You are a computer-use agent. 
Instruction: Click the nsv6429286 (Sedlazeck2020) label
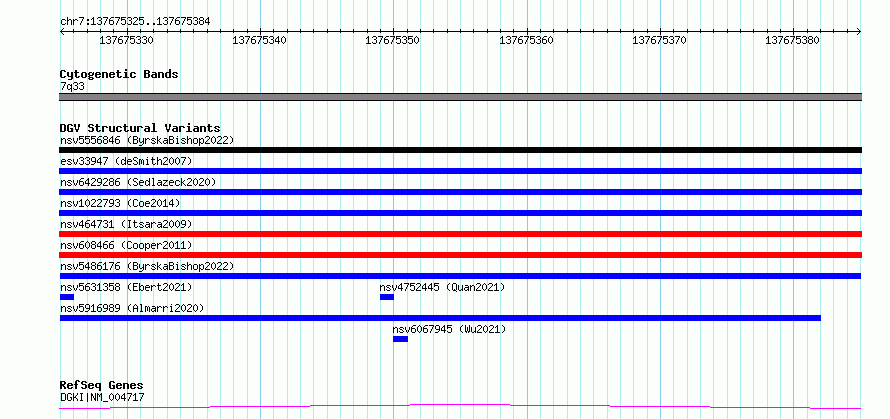138,182
